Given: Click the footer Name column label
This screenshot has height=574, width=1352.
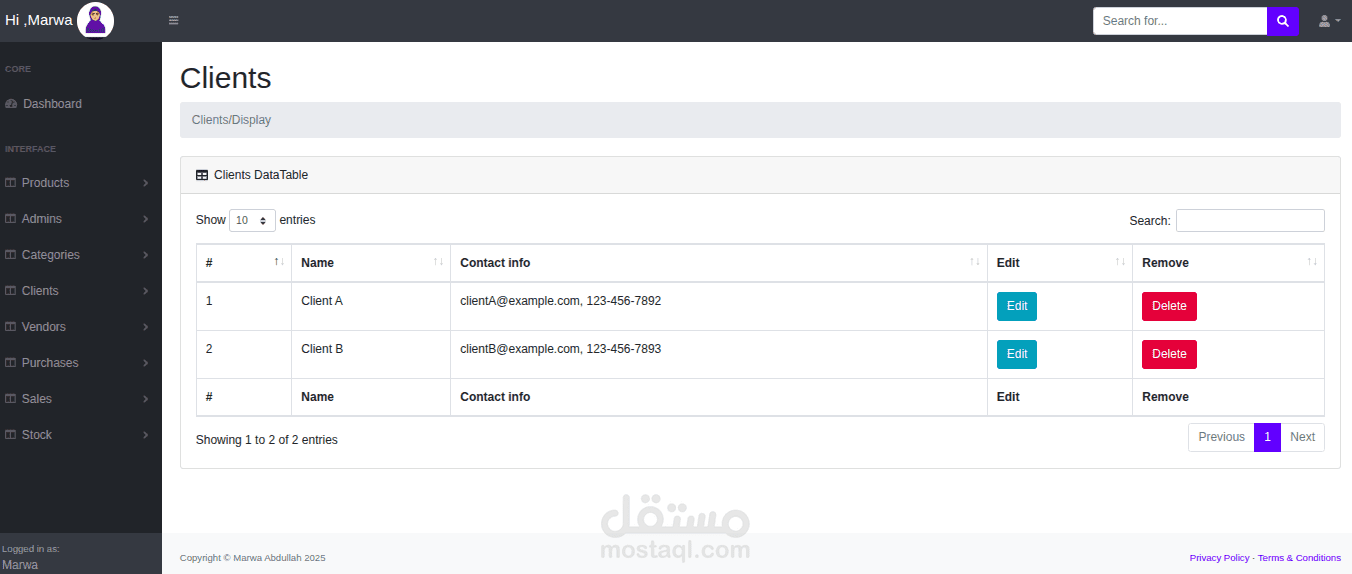Looking at the screenshot, I should (x=317, y=397).
